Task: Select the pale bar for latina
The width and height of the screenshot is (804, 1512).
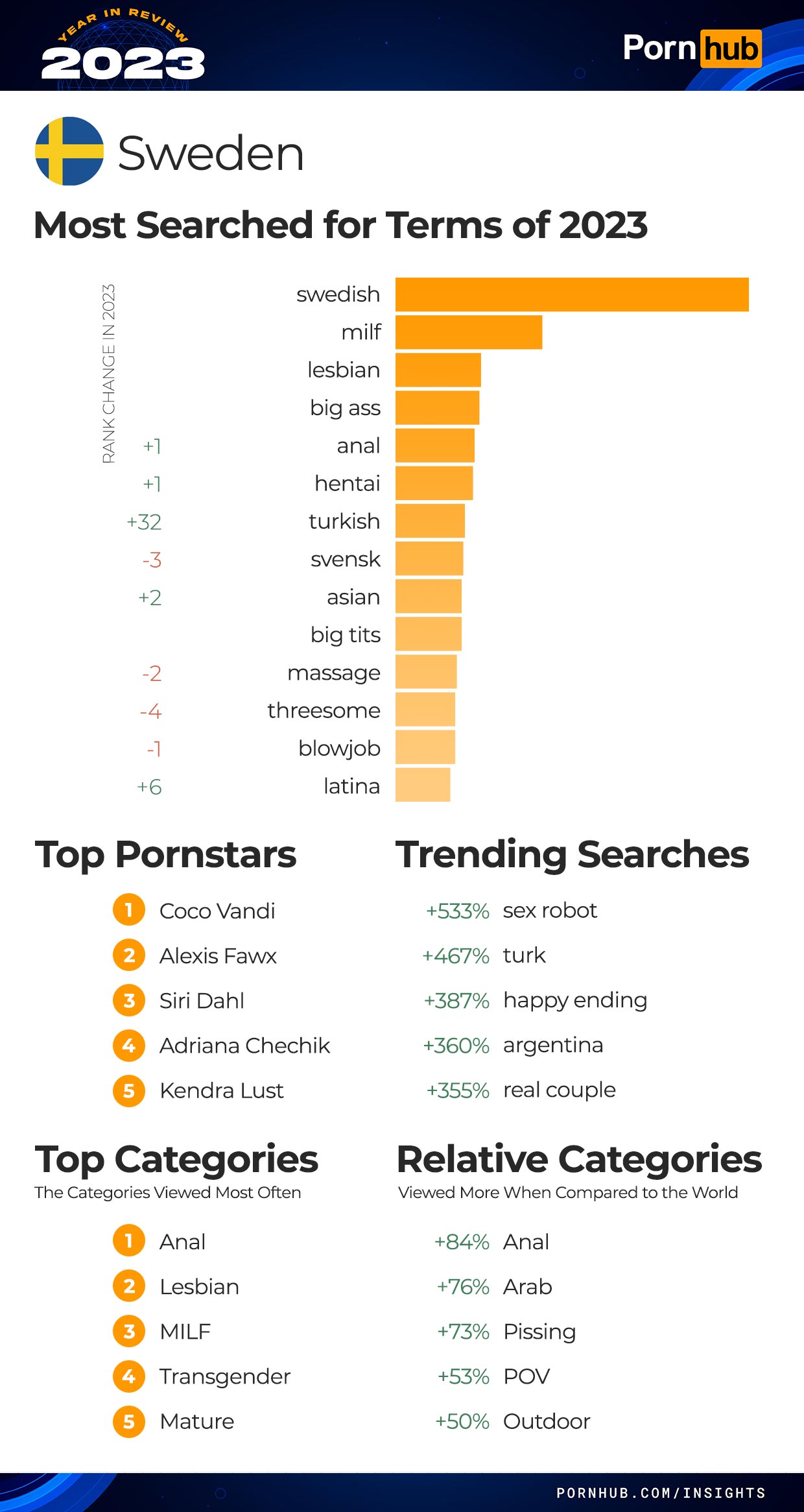Action: click(x=423, y=785)
